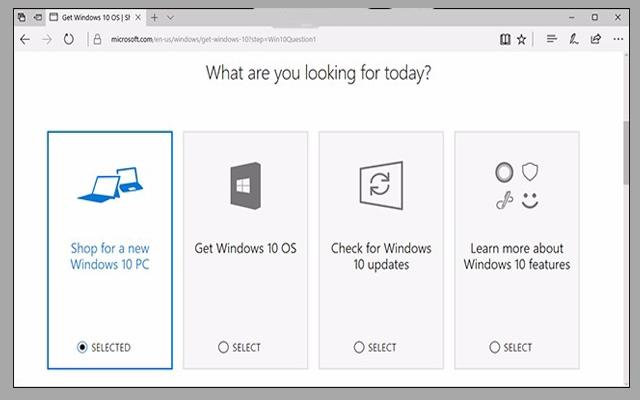Click Learn more about Windows 10 features title
Image resolution: width=640 pixels, height=400 pixels.
(x=517, y=256)
